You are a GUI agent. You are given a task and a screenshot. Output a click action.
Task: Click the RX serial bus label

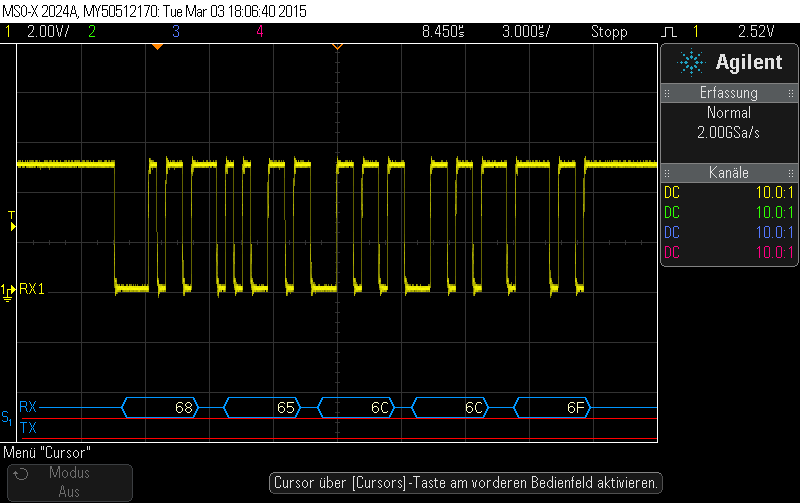pos(28,407)
